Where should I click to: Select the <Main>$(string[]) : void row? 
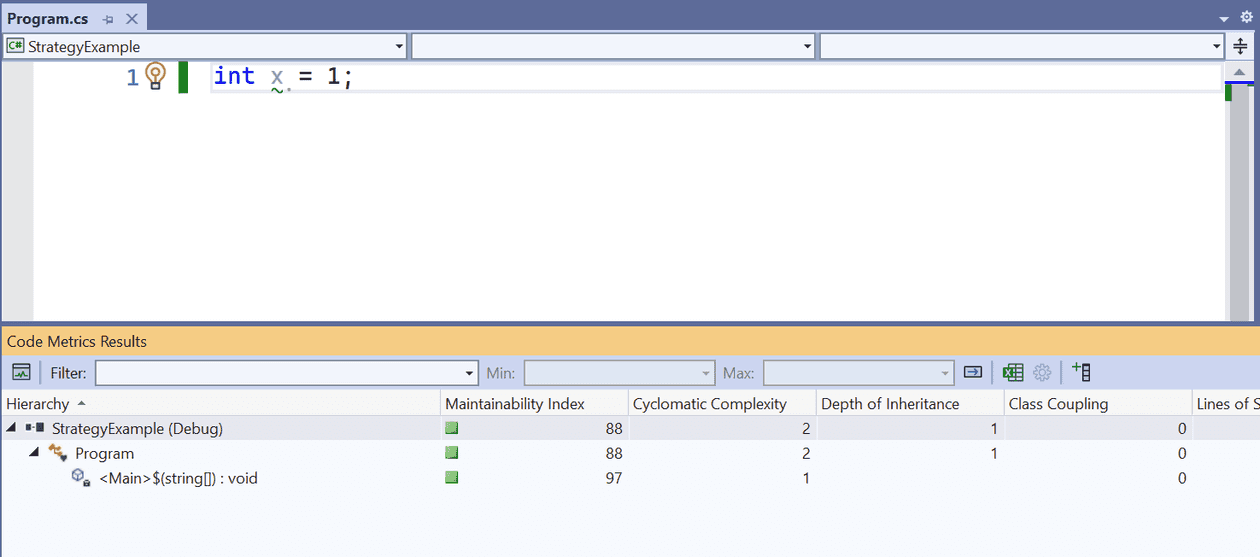(178, 478)
